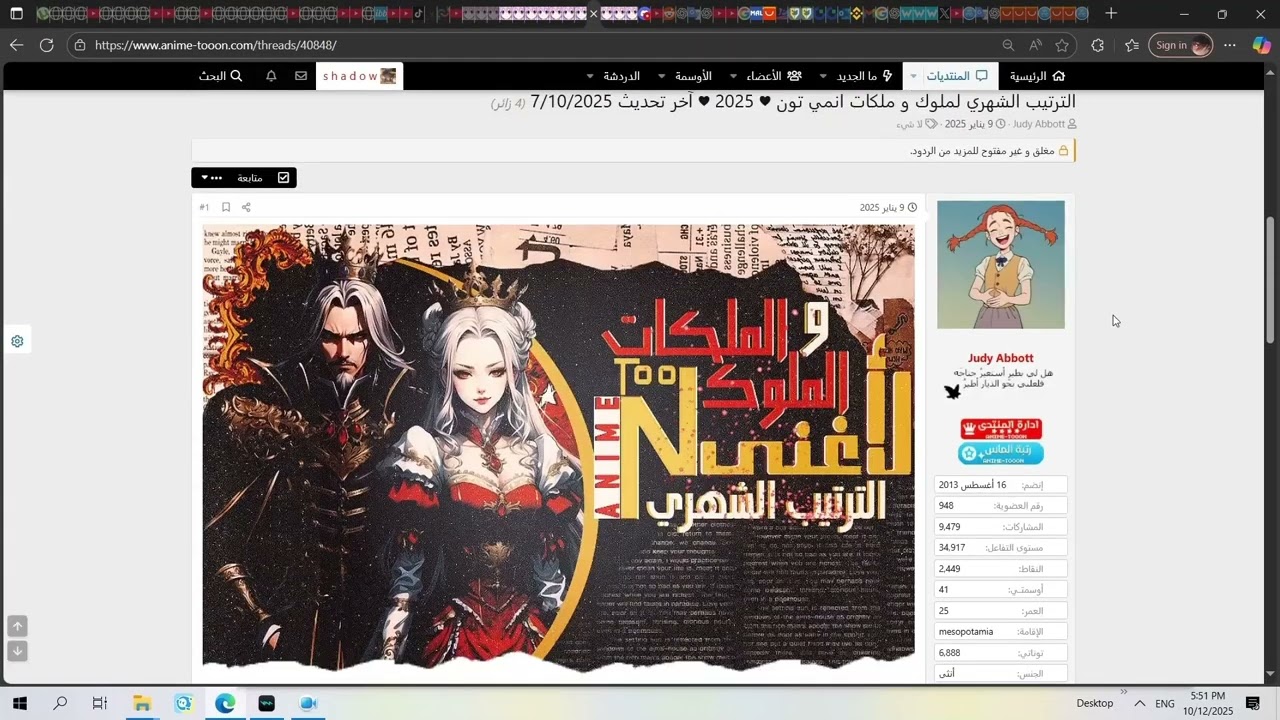Expand ما الجديد dropdown arrow
Image resolution: width=1280 pixels, height=720 pixels.
tap(823, 76)
